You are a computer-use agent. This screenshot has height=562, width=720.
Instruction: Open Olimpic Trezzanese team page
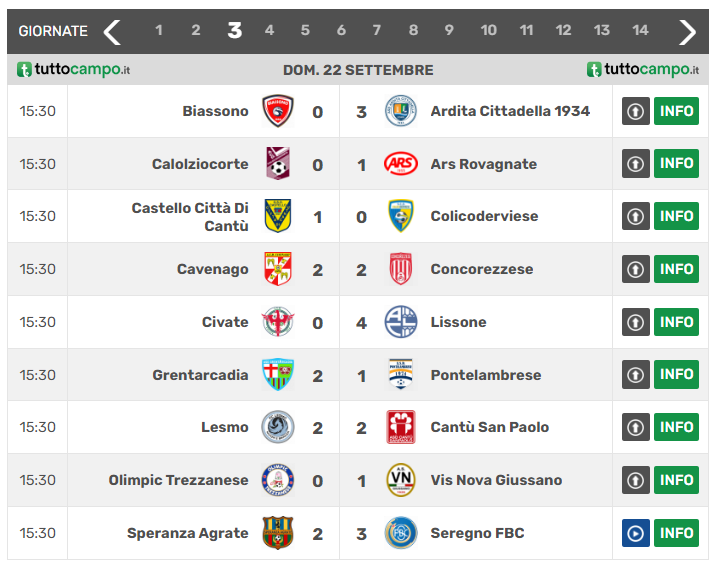[x=178, y=480]
